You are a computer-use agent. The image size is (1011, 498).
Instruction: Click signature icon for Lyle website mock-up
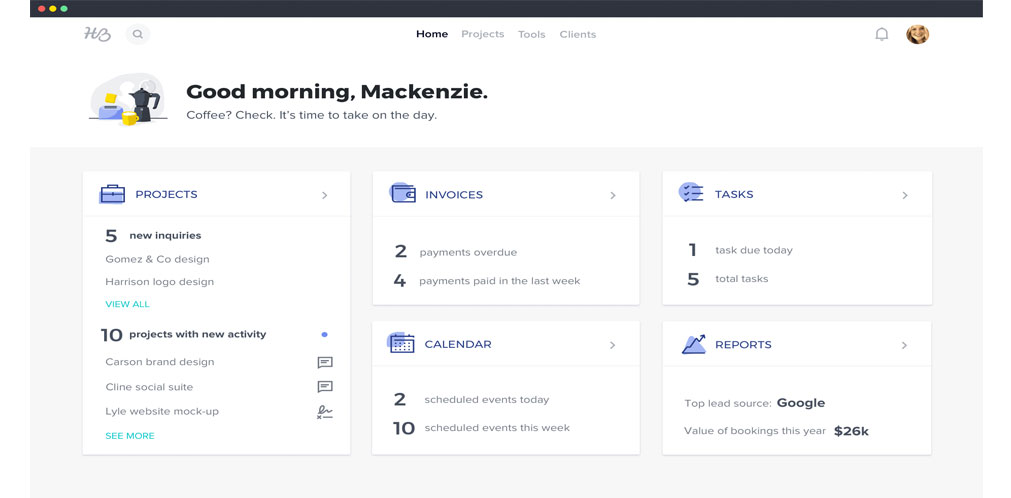pyautogui.click(x=325, y=412)
